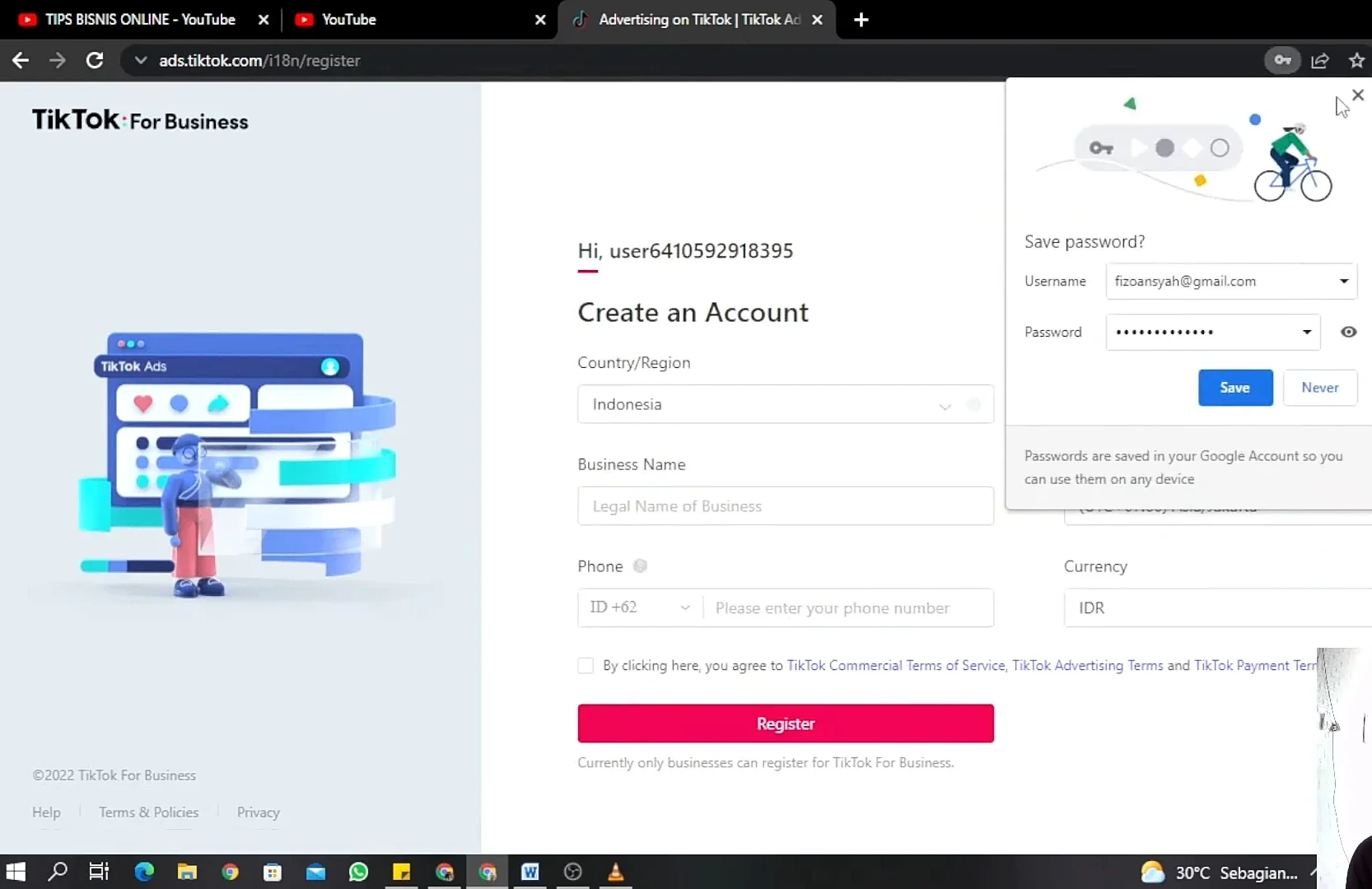Click the password key icon in address bar
The image size is (1372, 889).
[1282, 60]
